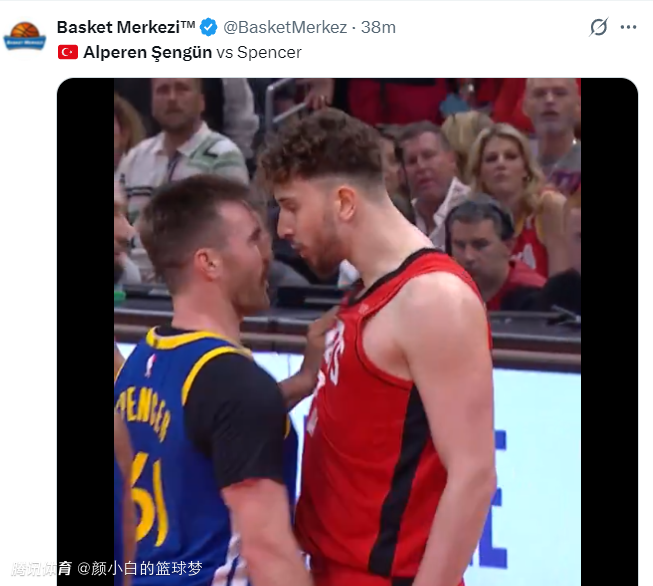Open the three-dot more options menu
This screenshot has height=586, width=653.
(628, 27)
